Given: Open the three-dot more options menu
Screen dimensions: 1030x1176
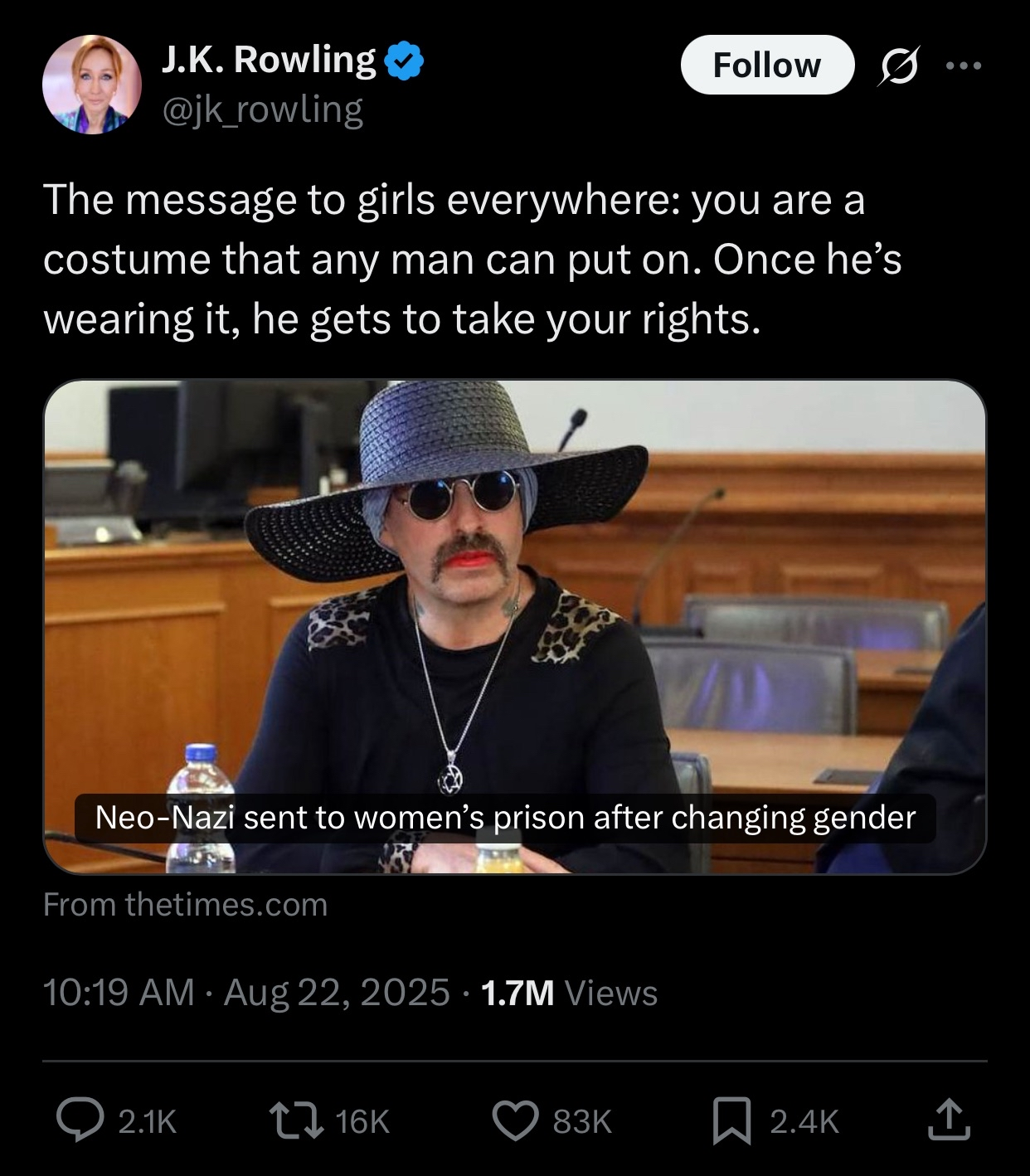Looking at the screenshot, I should [964, 65].
